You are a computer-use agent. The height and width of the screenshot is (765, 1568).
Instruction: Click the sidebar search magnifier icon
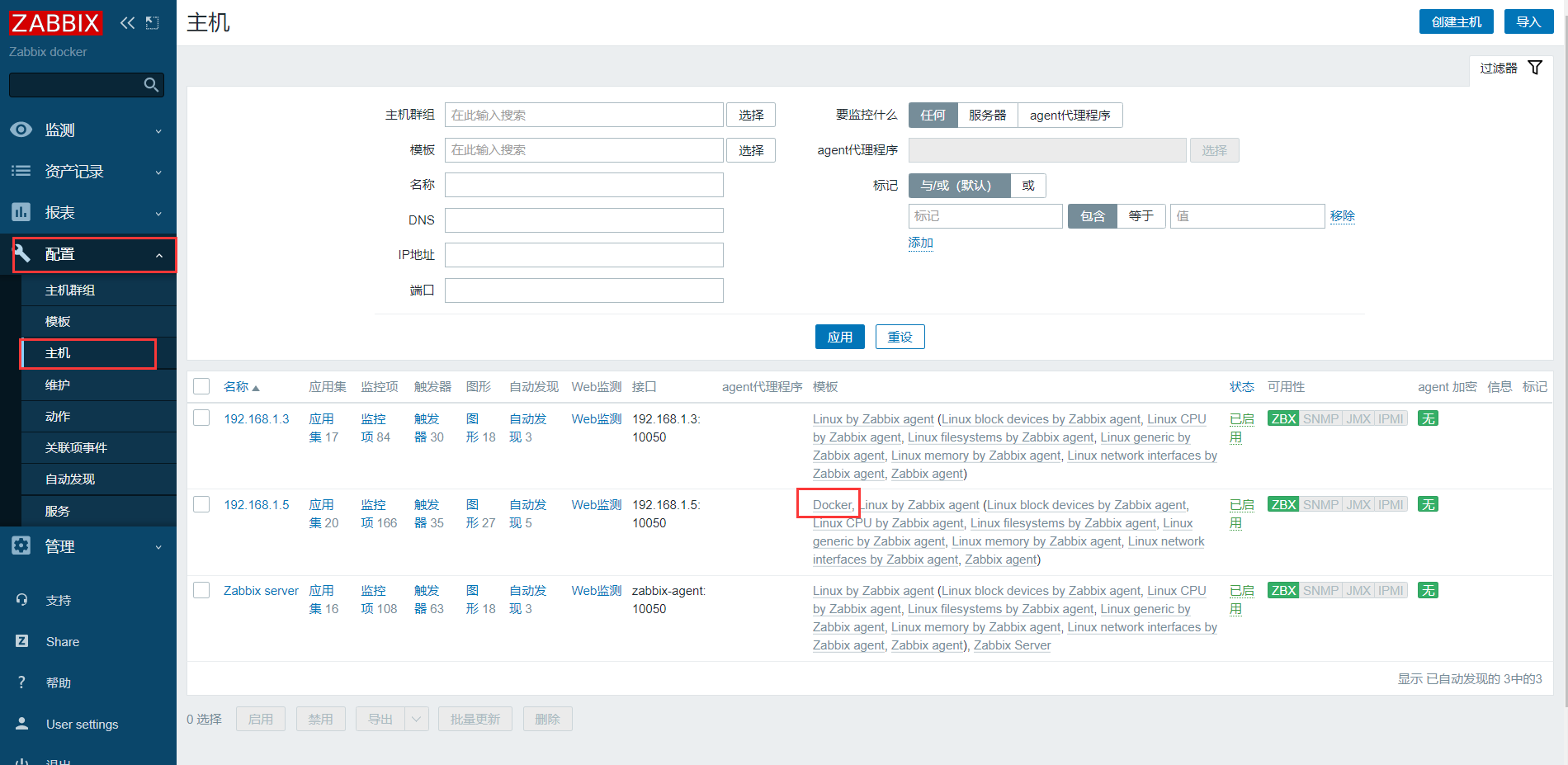point(151,84)
